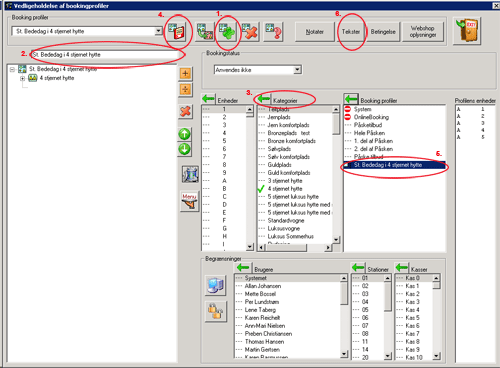Screen dimensions: 500x368
Task: Select Hele Påsken in Booking profiler list
Action: tap(369, 133)
